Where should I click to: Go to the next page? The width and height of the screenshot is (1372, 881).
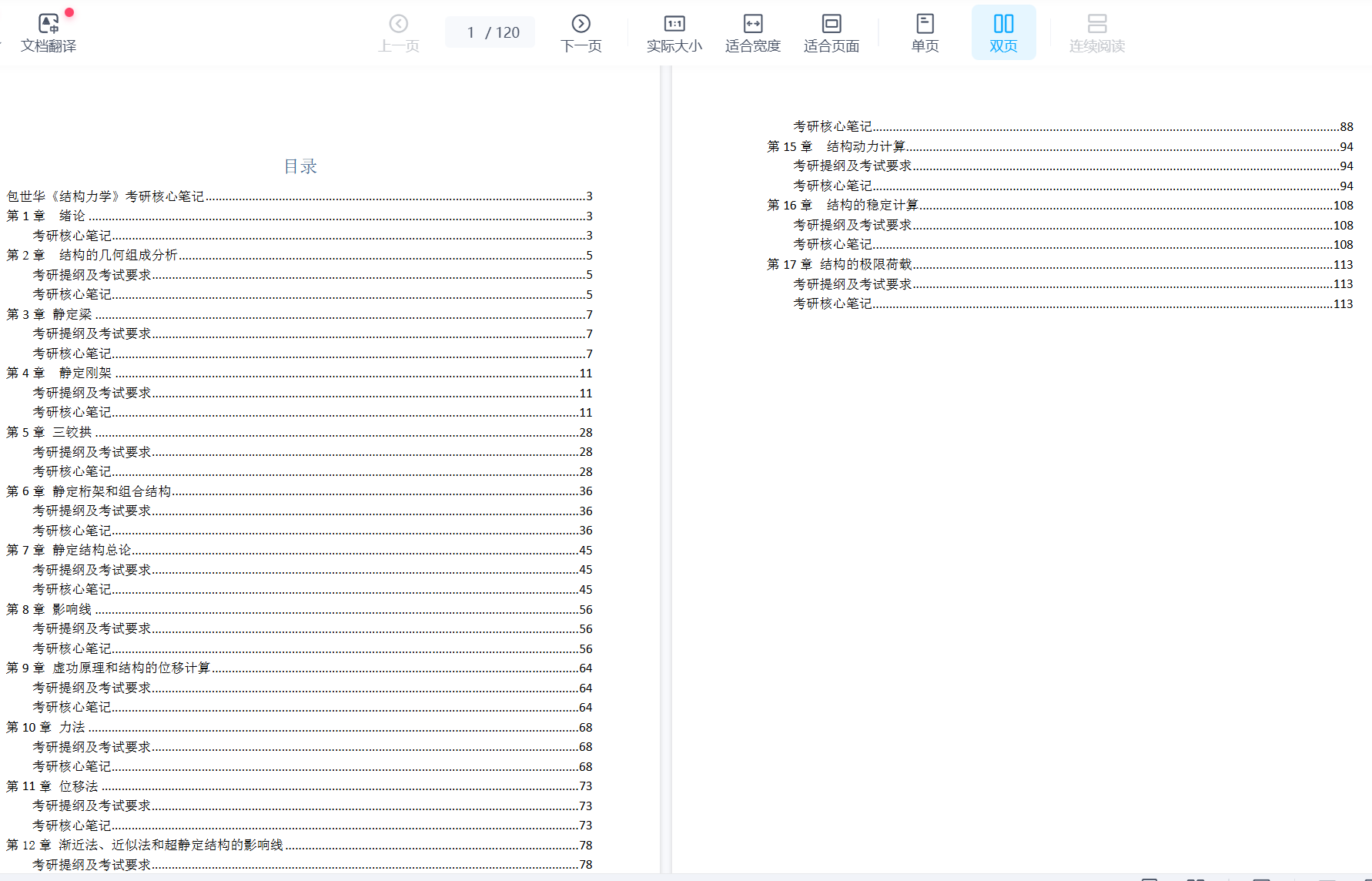coord(581,33)
